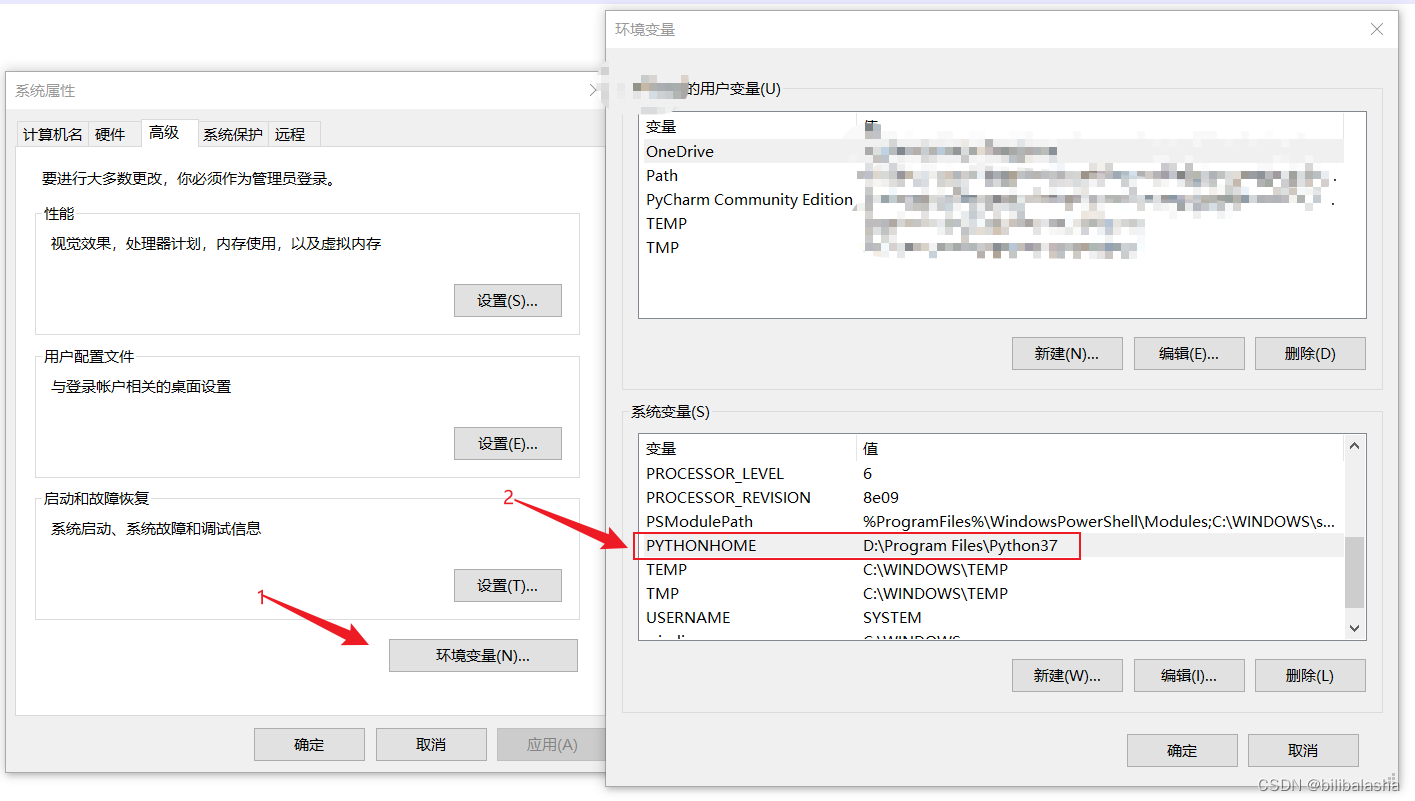Viewport: 1415px width, 801px height.
Task: Select PROCESSOR_REVISION system variable row
Action: 991,497
